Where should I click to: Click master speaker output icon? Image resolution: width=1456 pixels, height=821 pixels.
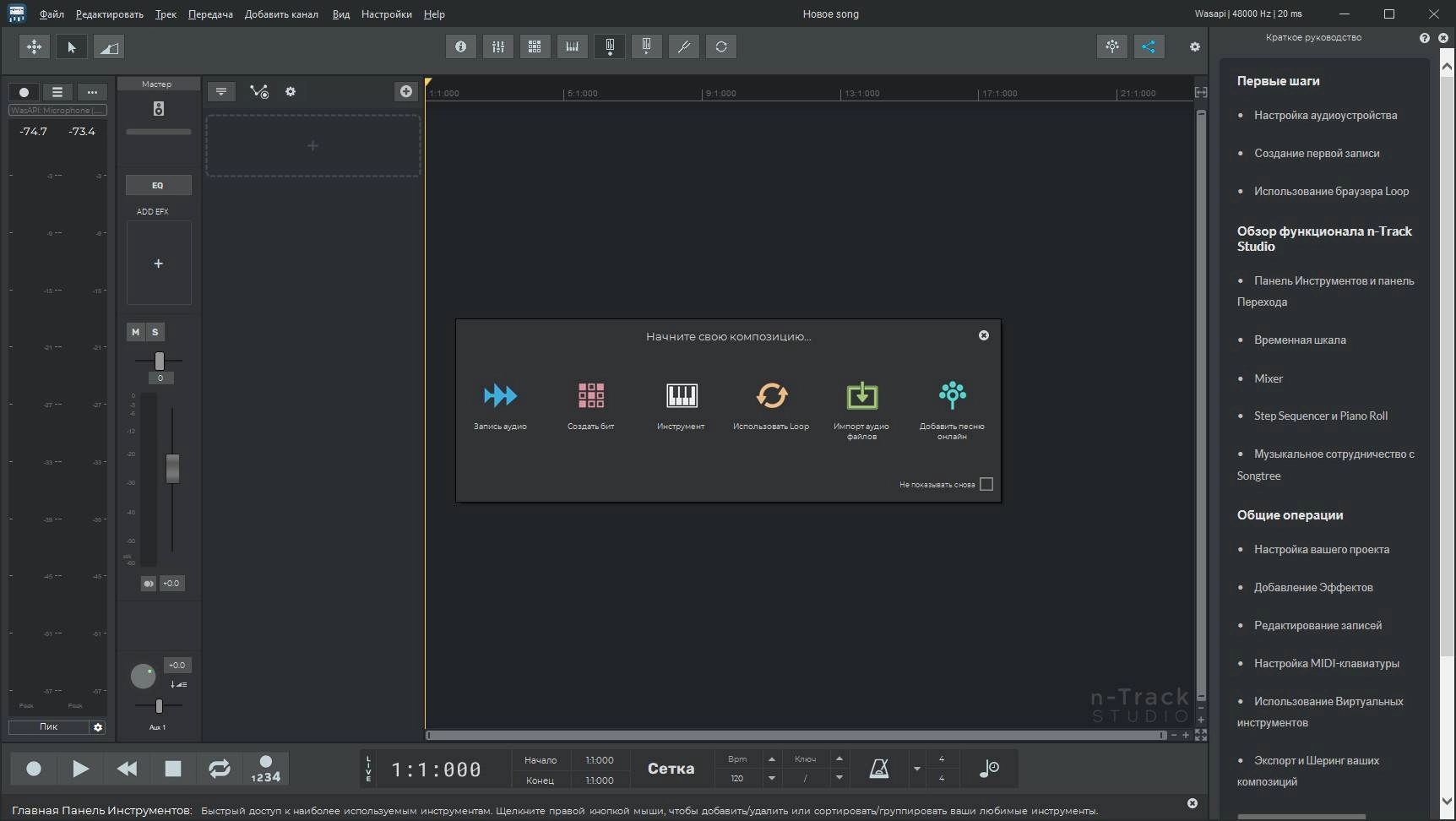[x=159, y=108]
